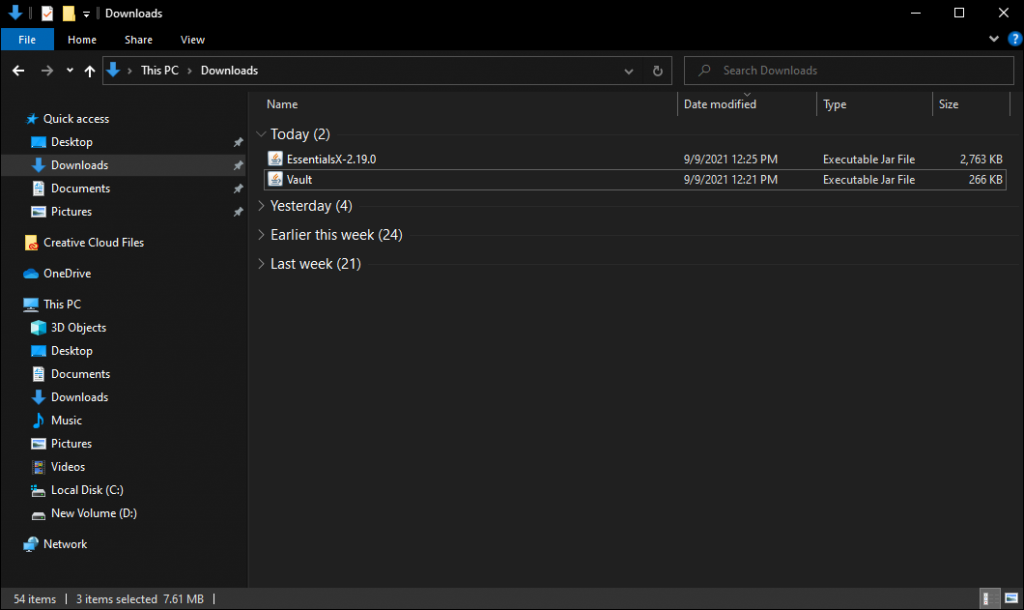The image size is (1024, 610).
Task: Open the customize quick access toolbar dropdown
Action: point(86,14)
